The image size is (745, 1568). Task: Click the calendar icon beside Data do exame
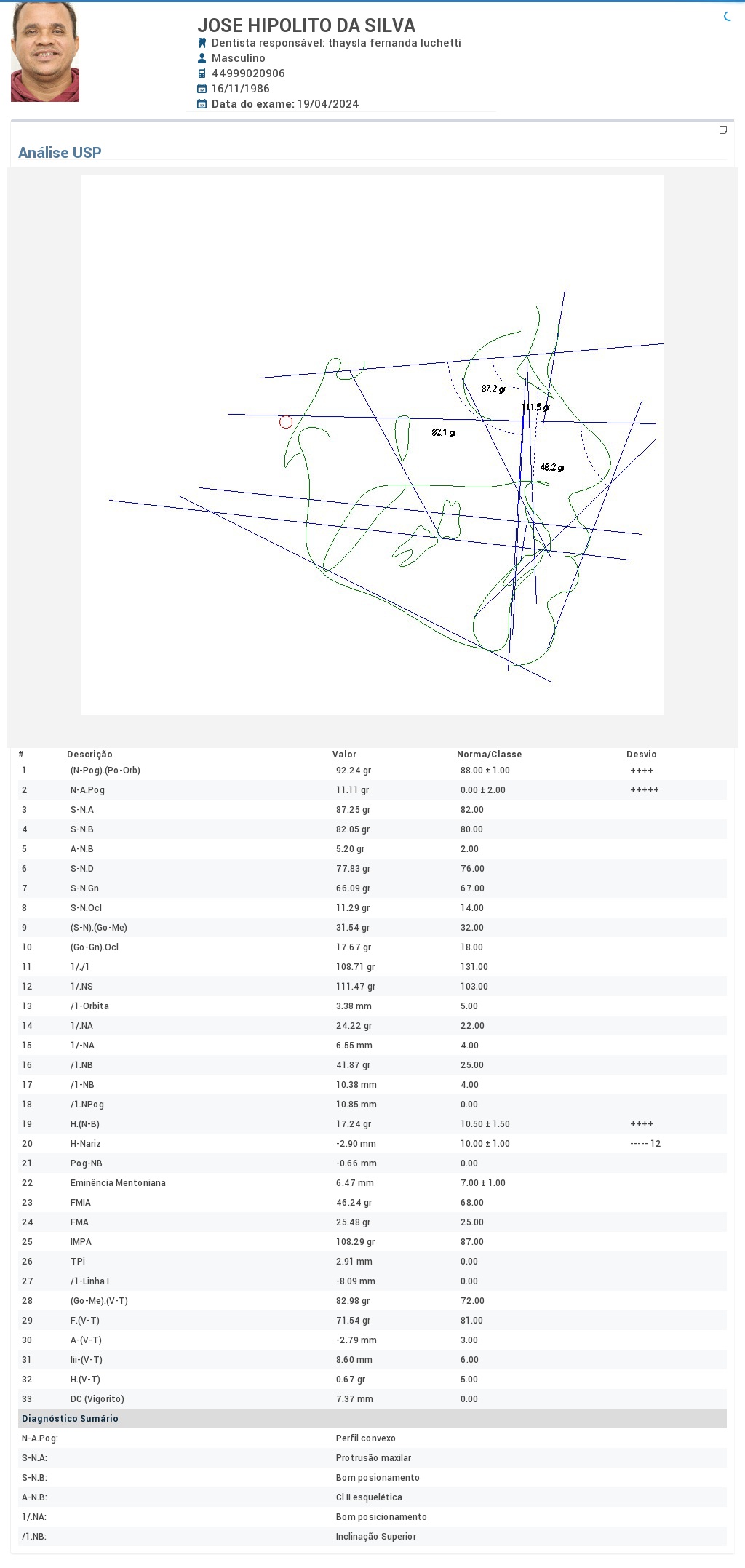pos(202,104)
